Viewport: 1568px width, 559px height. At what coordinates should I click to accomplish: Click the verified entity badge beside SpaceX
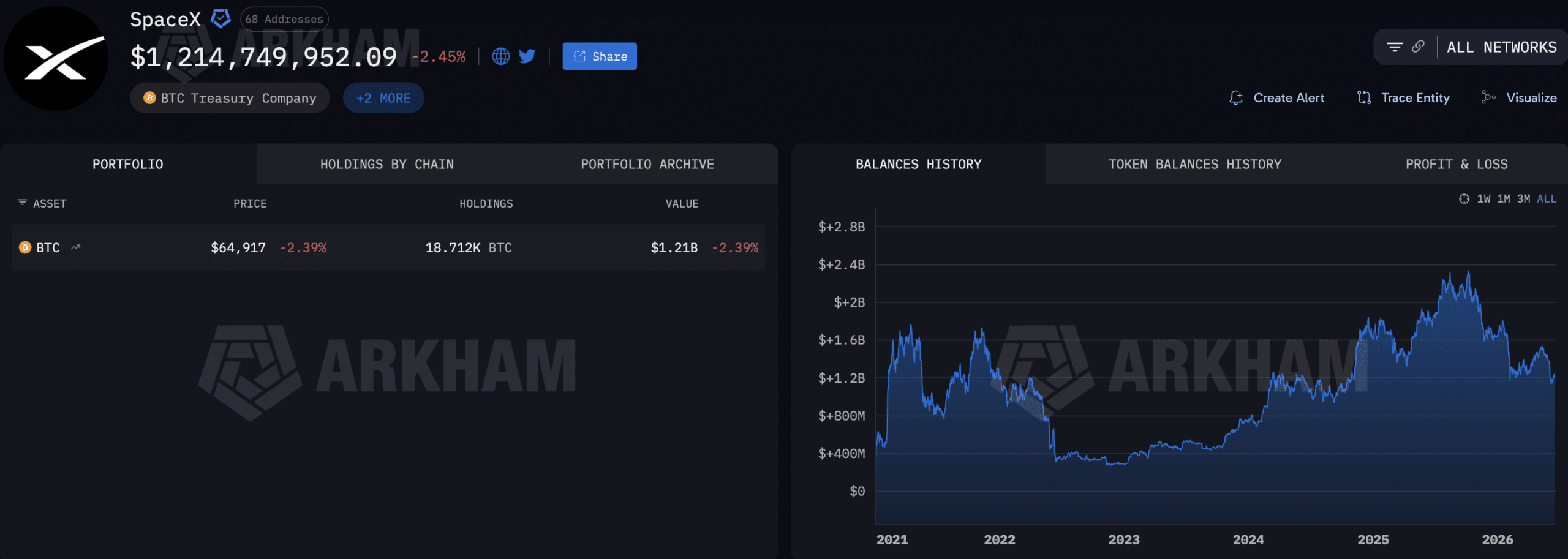[221, 18]
